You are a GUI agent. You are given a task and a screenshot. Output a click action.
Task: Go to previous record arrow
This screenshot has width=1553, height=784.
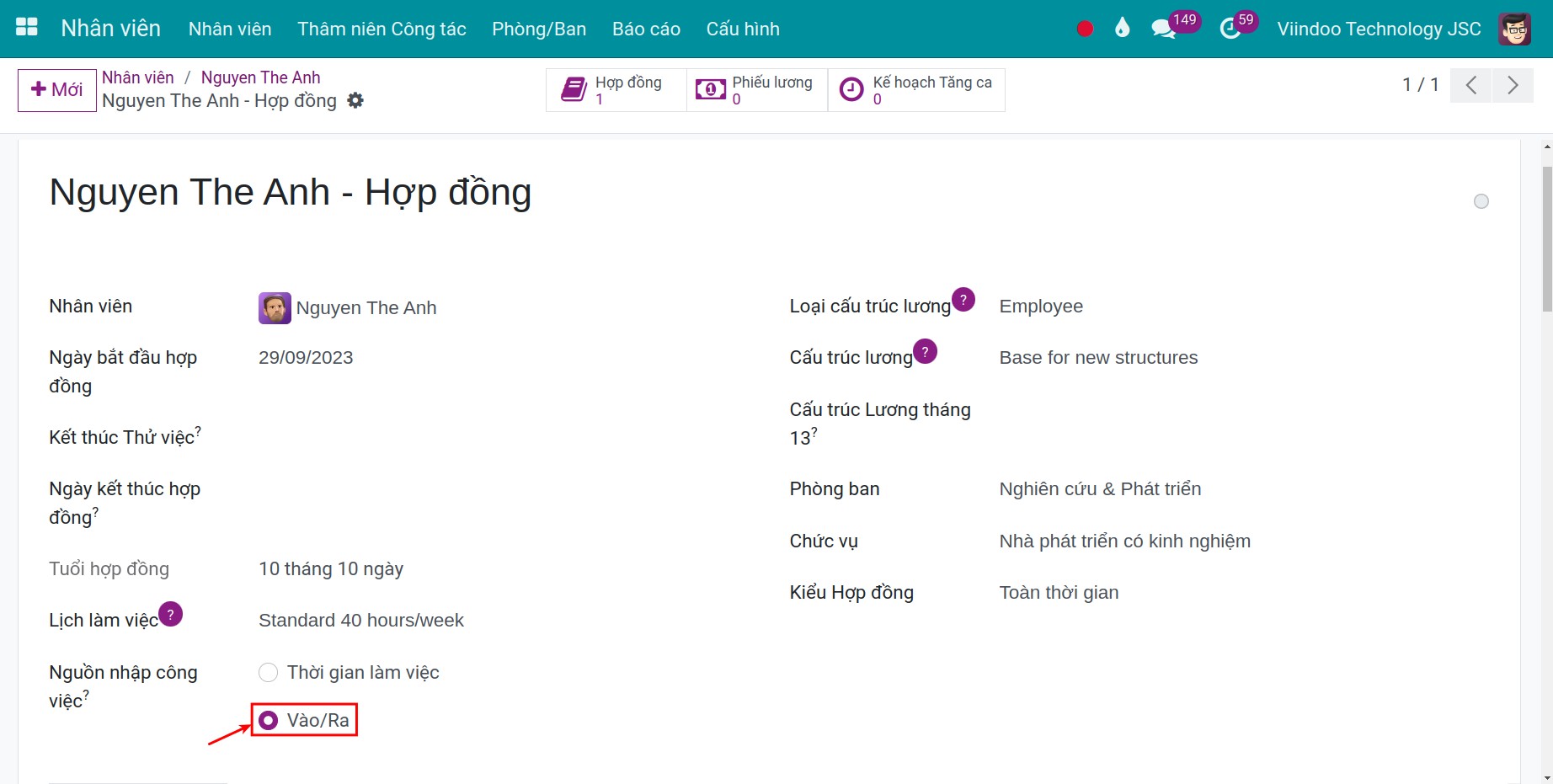1471,85
